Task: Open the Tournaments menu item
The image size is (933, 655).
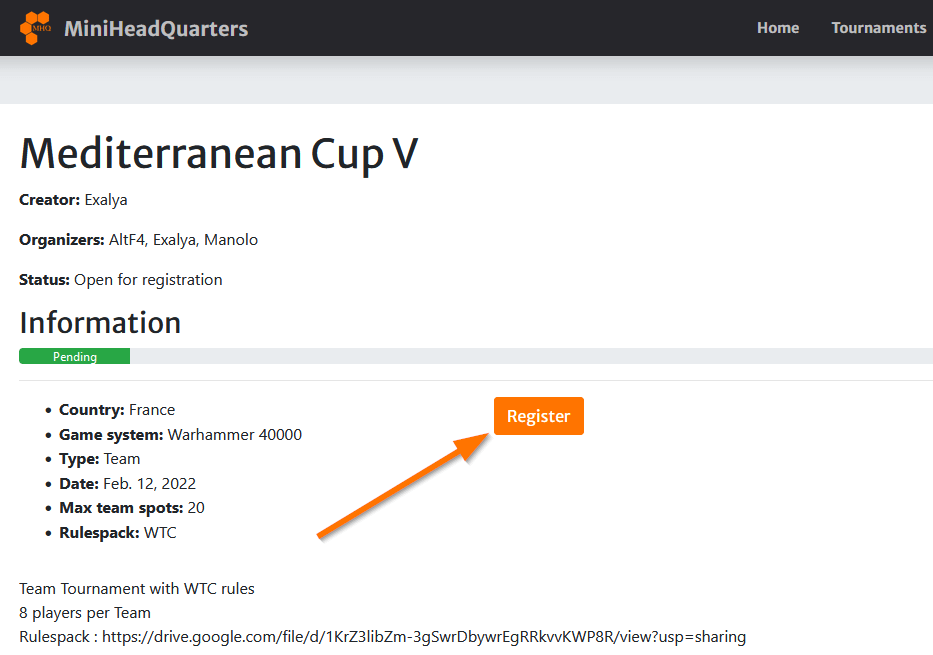Action: (x=878, y=28)
